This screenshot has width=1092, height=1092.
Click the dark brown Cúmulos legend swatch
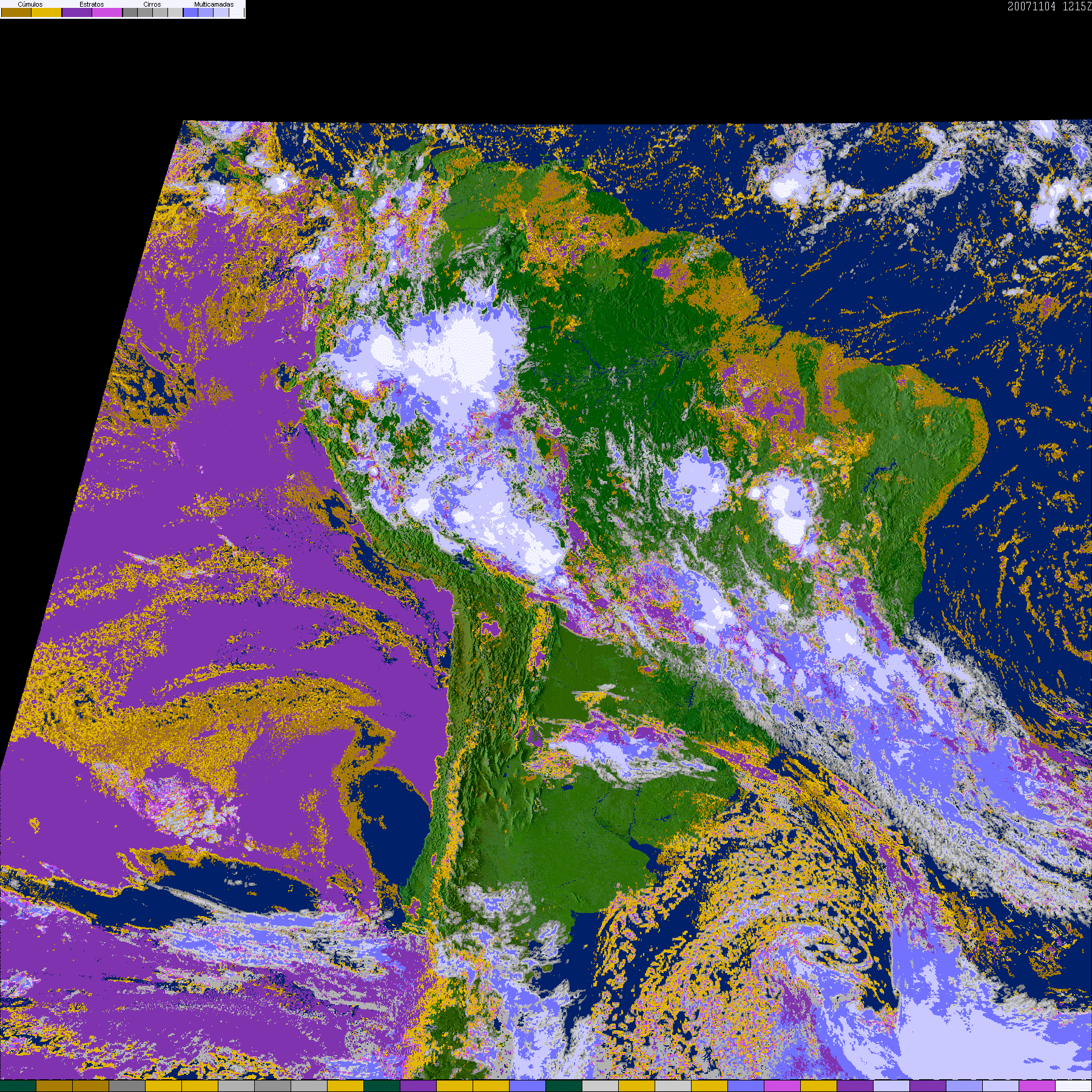point(16,12)
